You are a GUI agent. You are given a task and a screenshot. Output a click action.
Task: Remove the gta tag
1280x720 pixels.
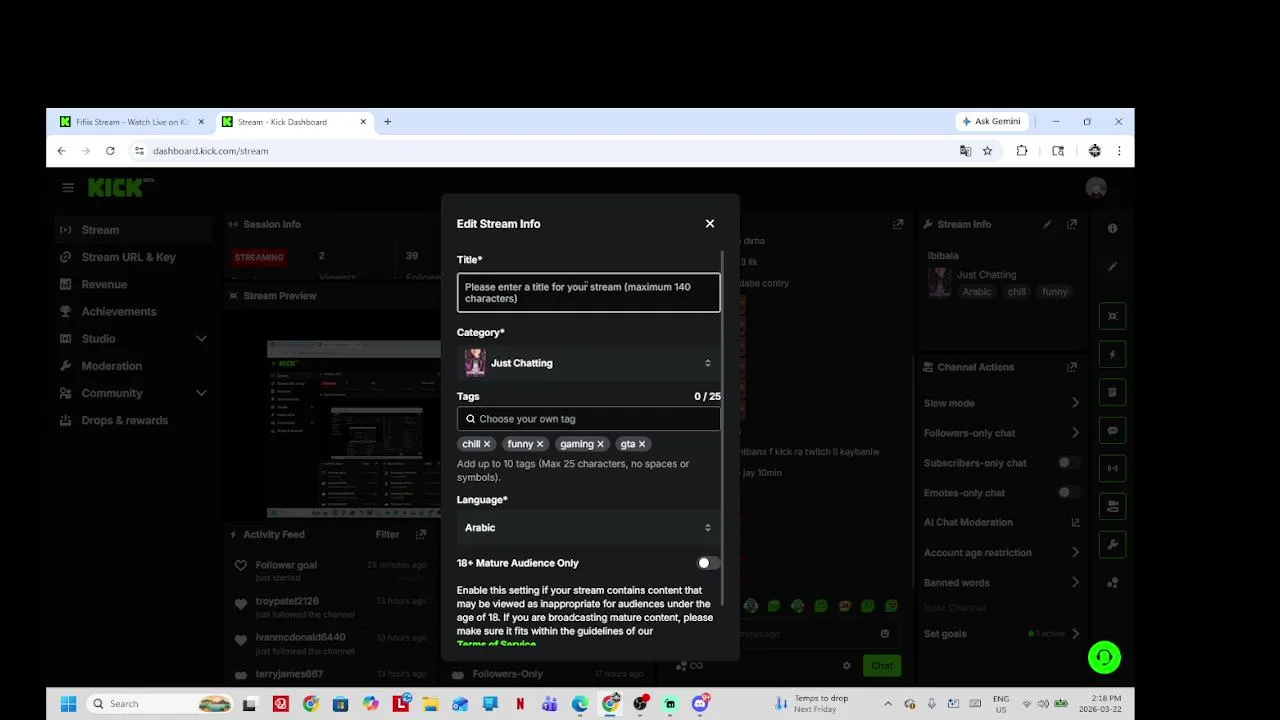(642, 444)
